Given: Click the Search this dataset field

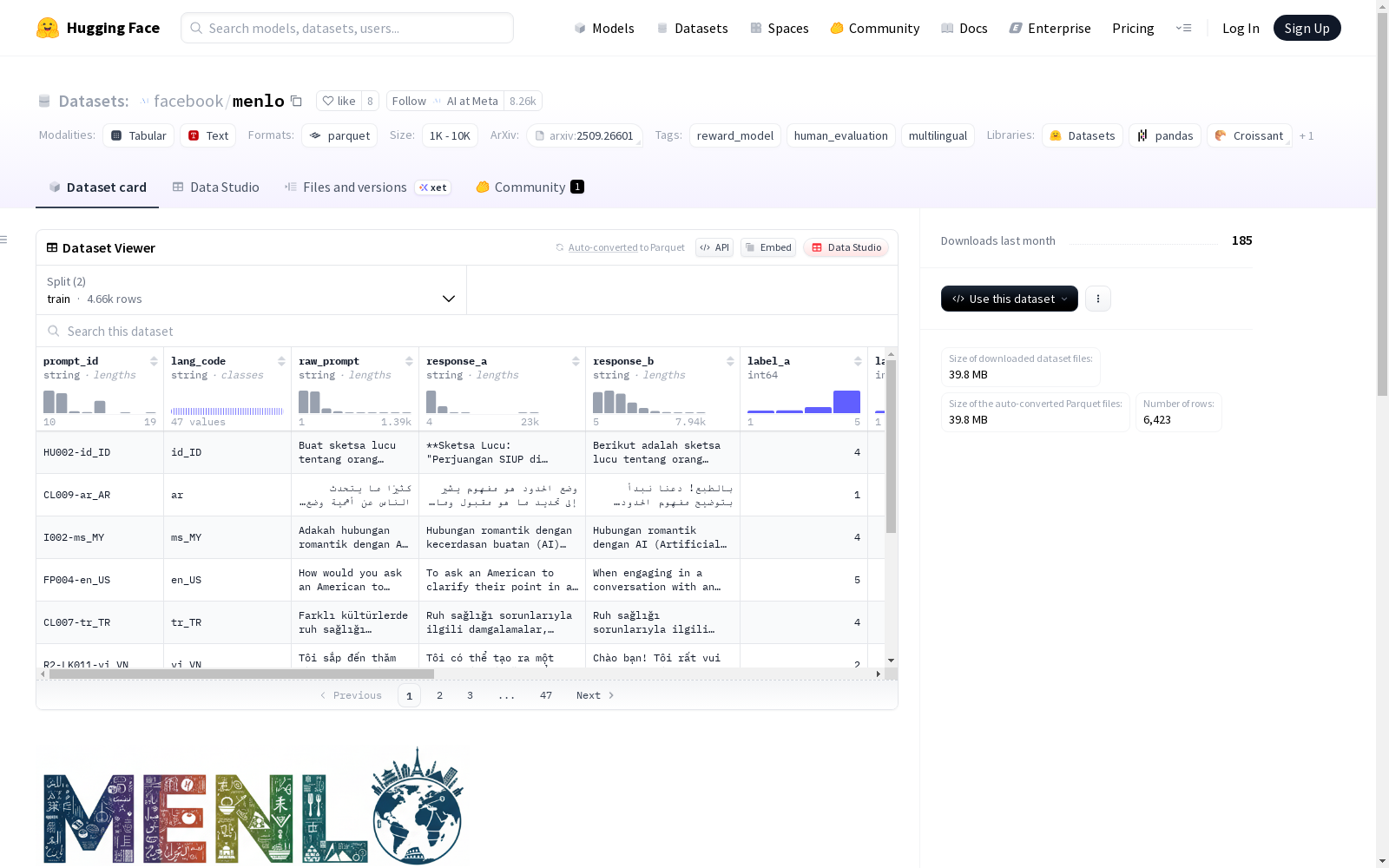Looking at the screenshot, I should (467, 332).
